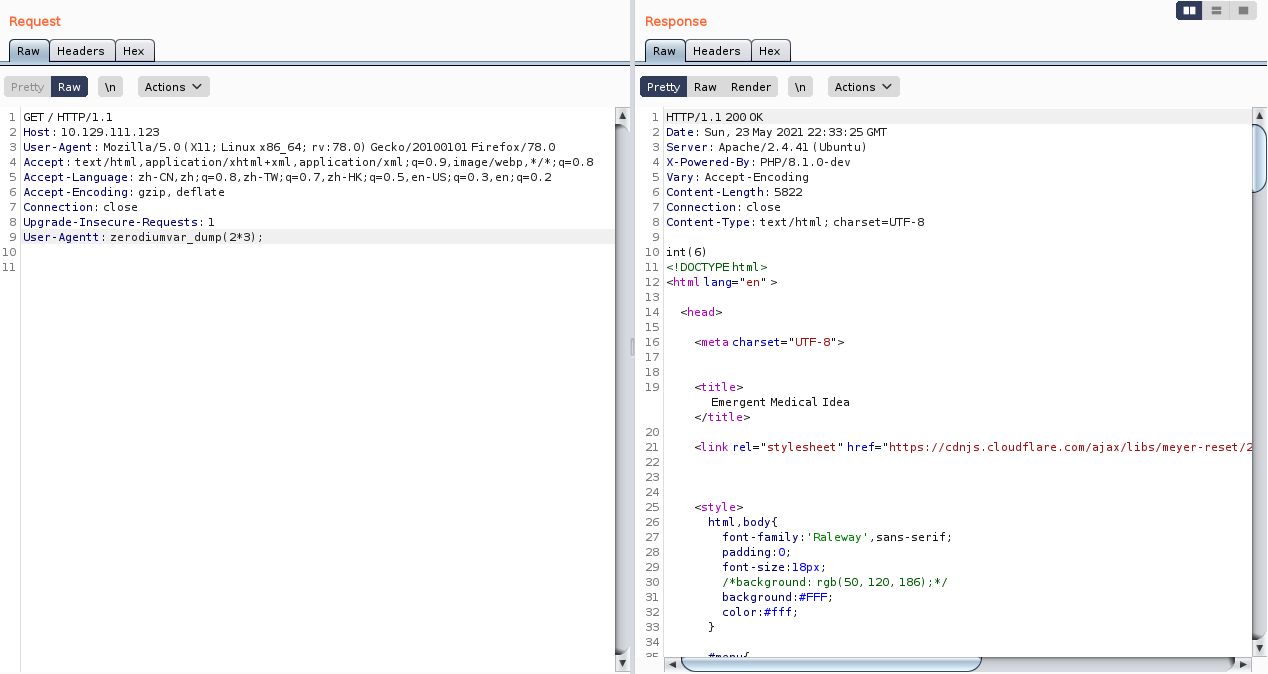The image size is (1268, 674).
Task: Click the Request pane scrollbar down arrow
Action: tap(622, 663)
